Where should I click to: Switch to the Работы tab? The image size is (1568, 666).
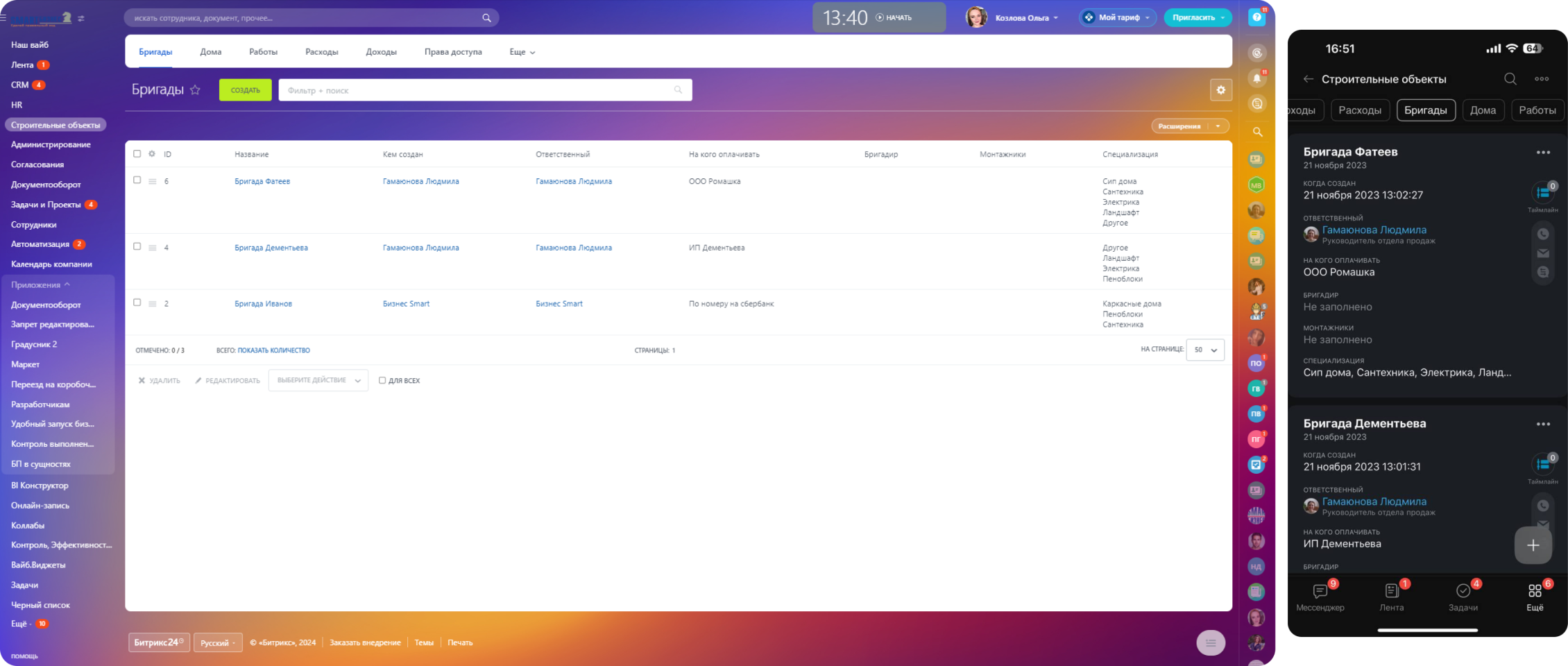264,52
